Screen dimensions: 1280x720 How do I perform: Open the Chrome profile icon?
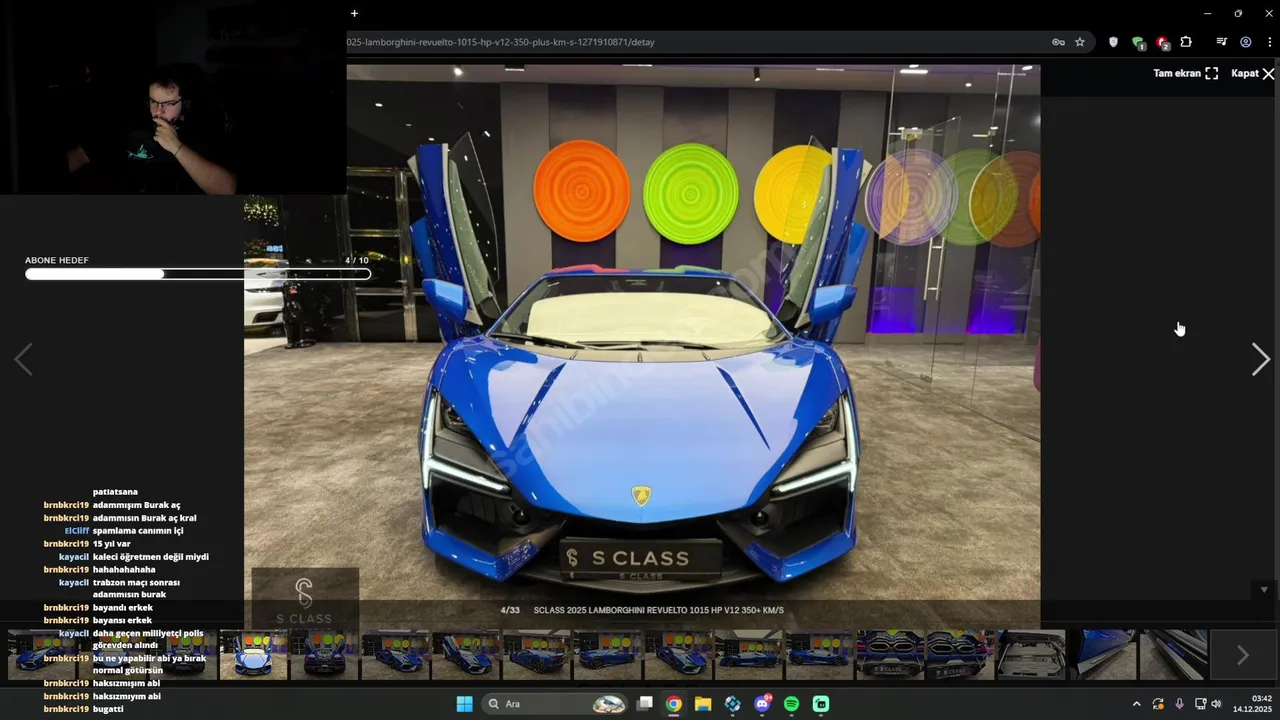pos(1245,42)
